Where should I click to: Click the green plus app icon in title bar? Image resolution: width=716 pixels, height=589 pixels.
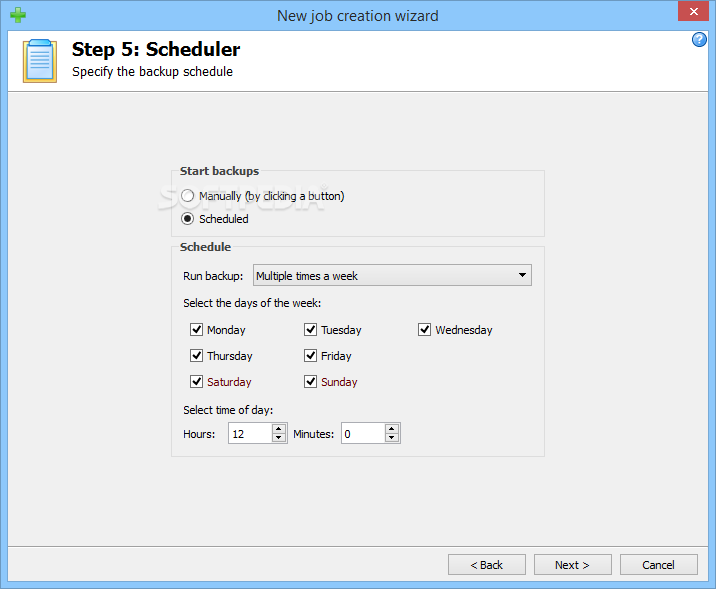[x=17, y=15]
